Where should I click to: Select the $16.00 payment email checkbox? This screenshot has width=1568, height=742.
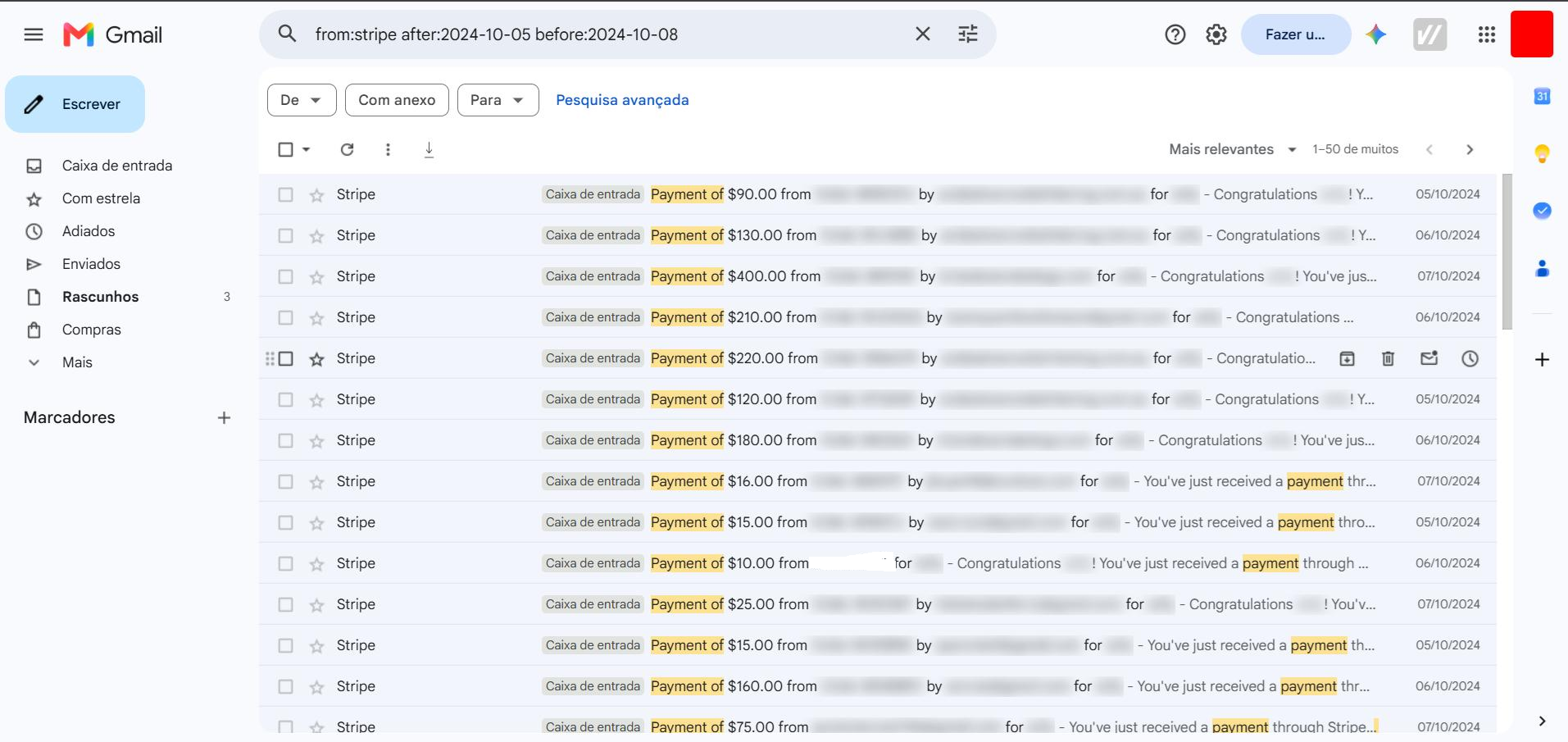[285, 481]
